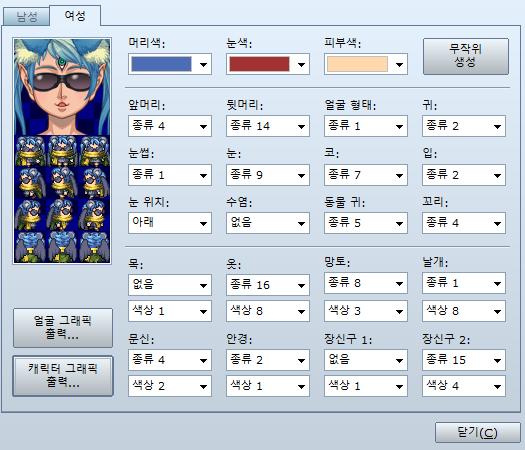Open the 머리색 blue color dropdown
This screenshot has width=525, height=450.
tap(170, 64)
